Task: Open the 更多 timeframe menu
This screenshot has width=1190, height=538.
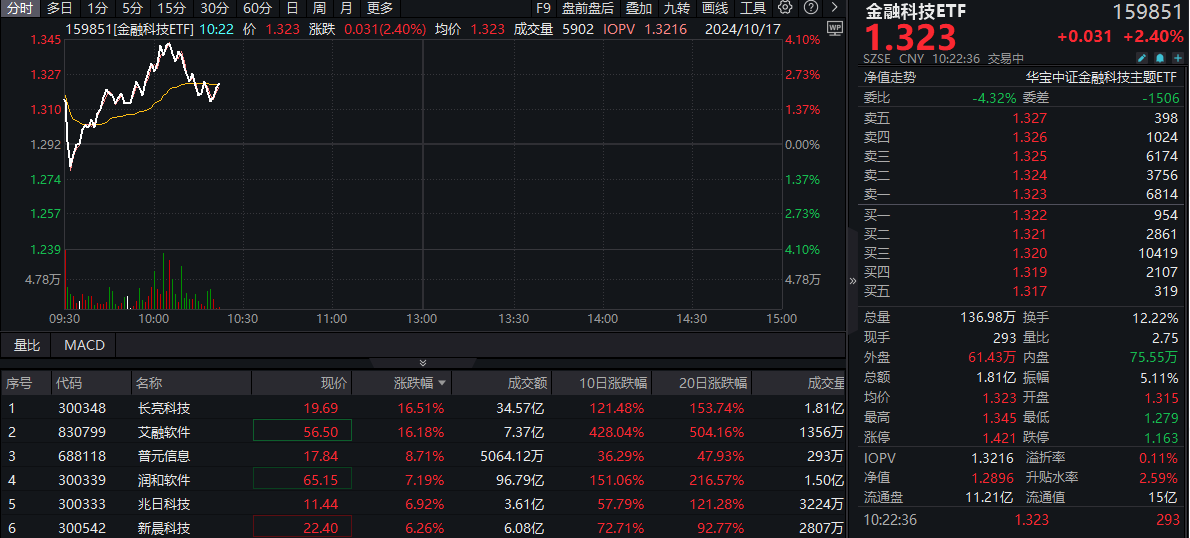Action: pos(380,8)
